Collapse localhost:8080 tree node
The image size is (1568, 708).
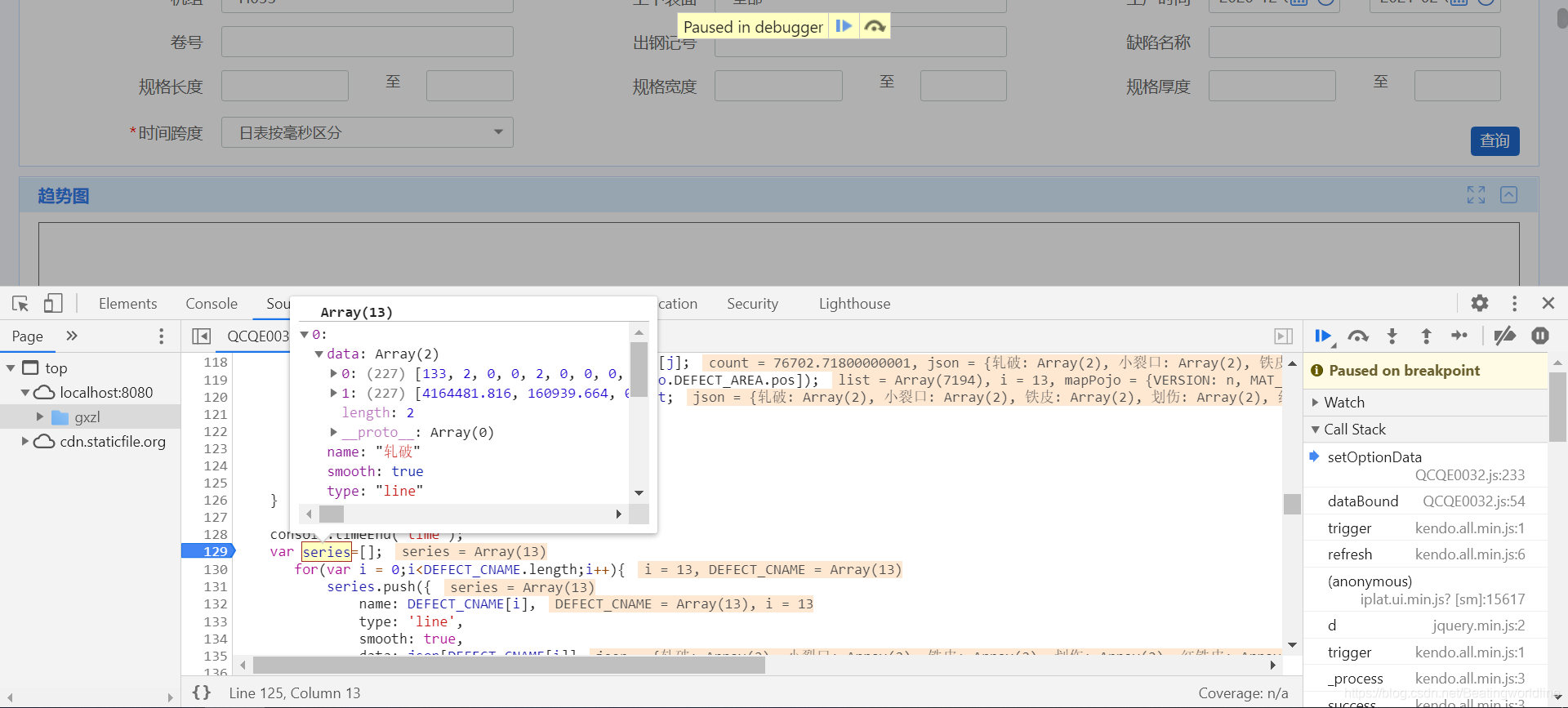click(25, 393)
